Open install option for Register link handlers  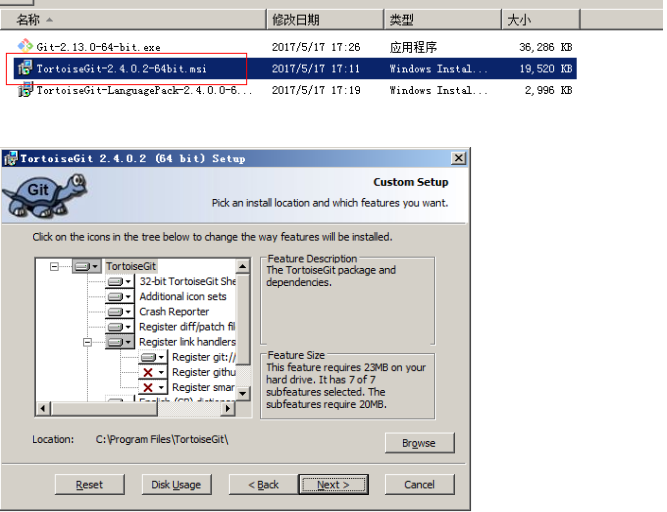tap(120, 342)
